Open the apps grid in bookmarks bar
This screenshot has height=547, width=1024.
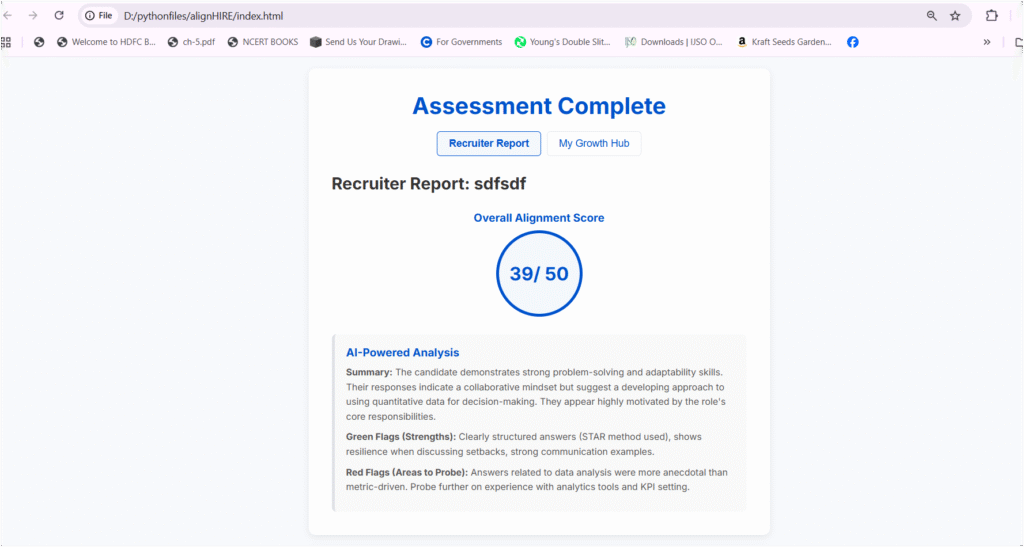6,42
